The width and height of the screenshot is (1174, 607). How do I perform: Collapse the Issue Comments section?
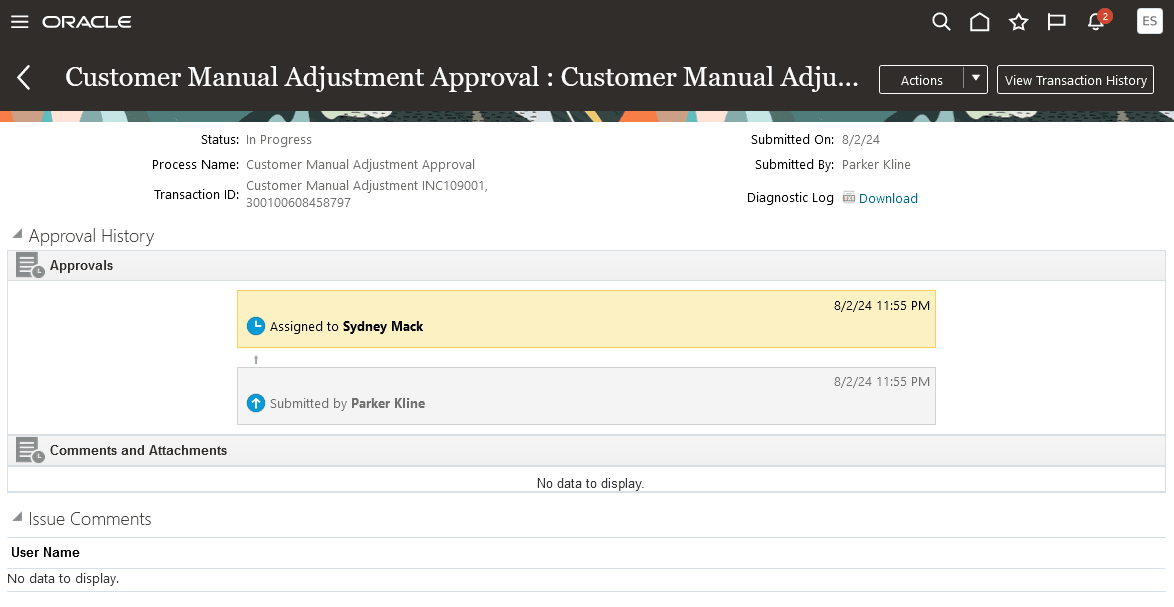(17, 517)
